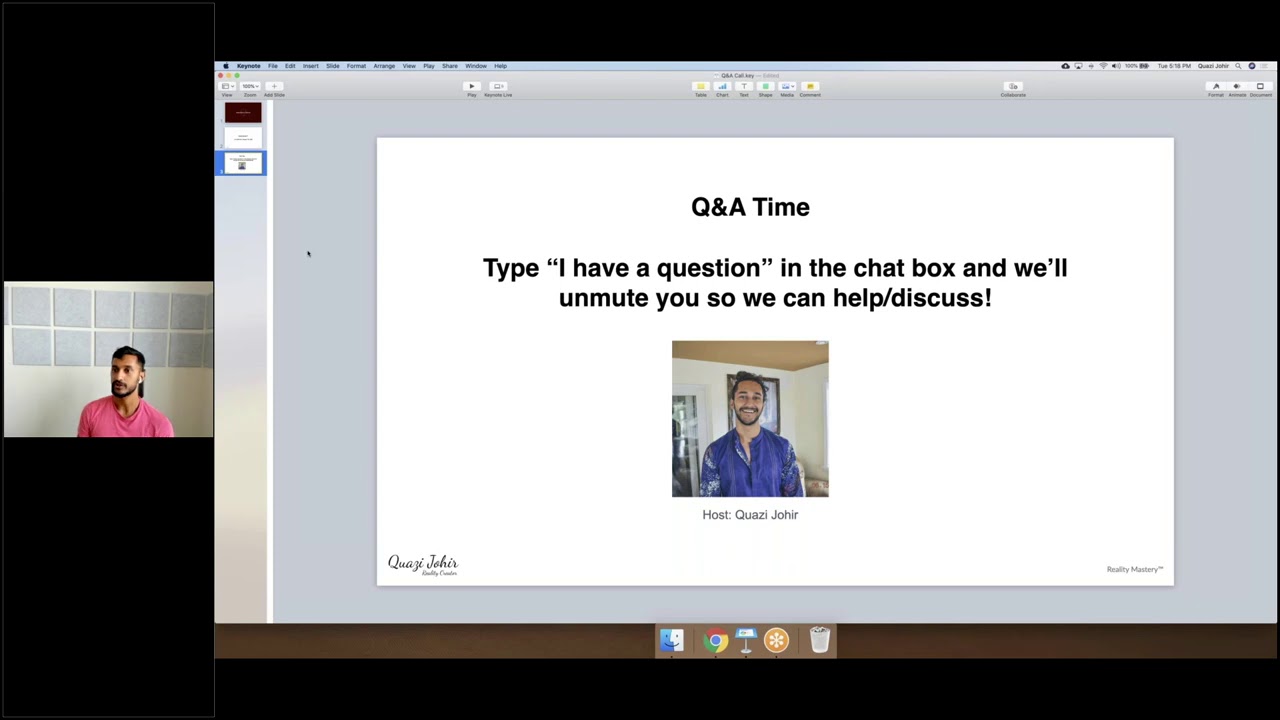
Task: Open the Collaborate panel
Action: [x=1013, y=86]
